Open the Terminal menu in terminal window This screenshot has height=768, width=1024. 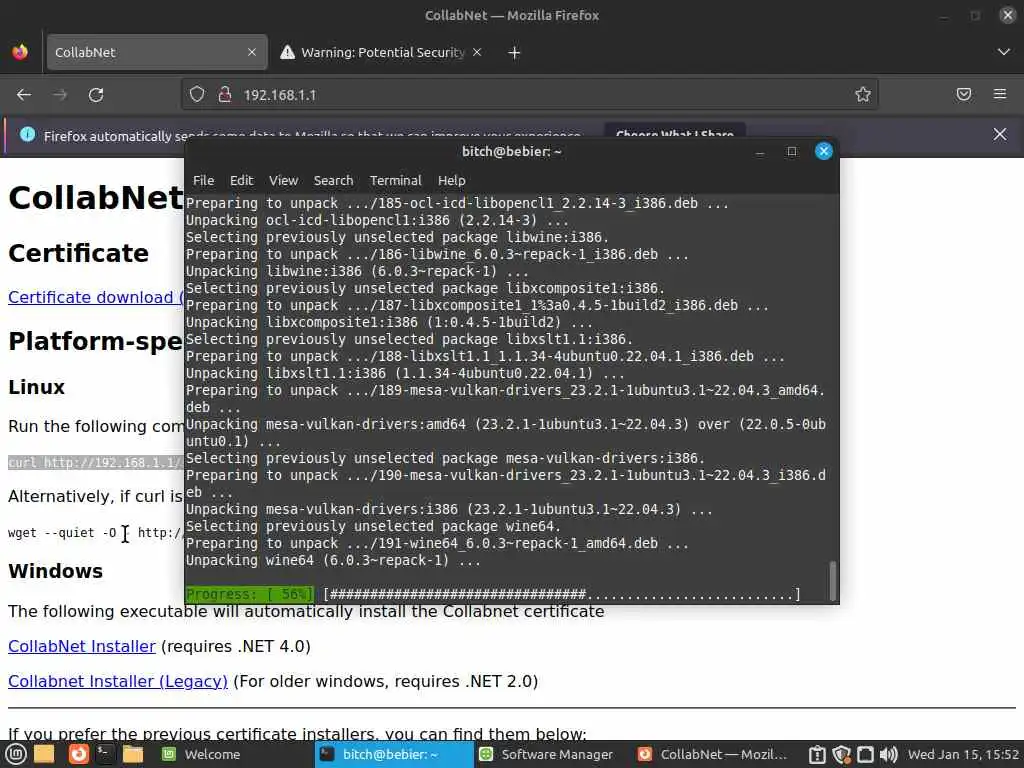point(396,180)
